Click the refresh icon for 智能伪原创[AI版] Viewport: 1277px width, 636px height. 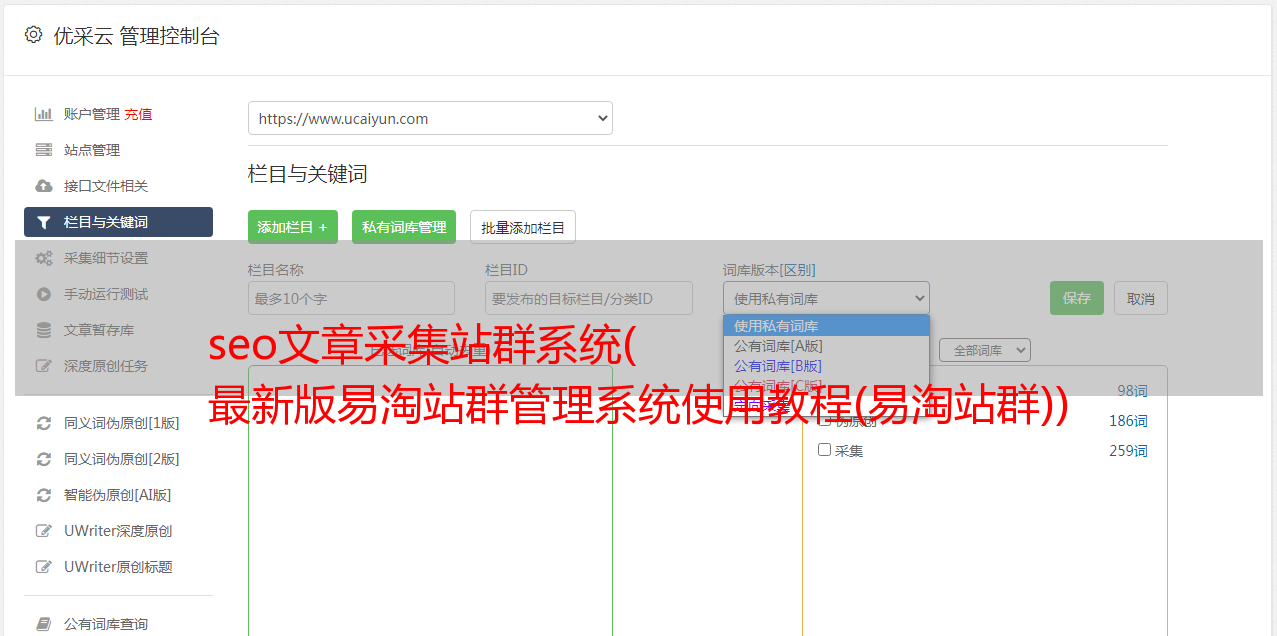(44, 495)
